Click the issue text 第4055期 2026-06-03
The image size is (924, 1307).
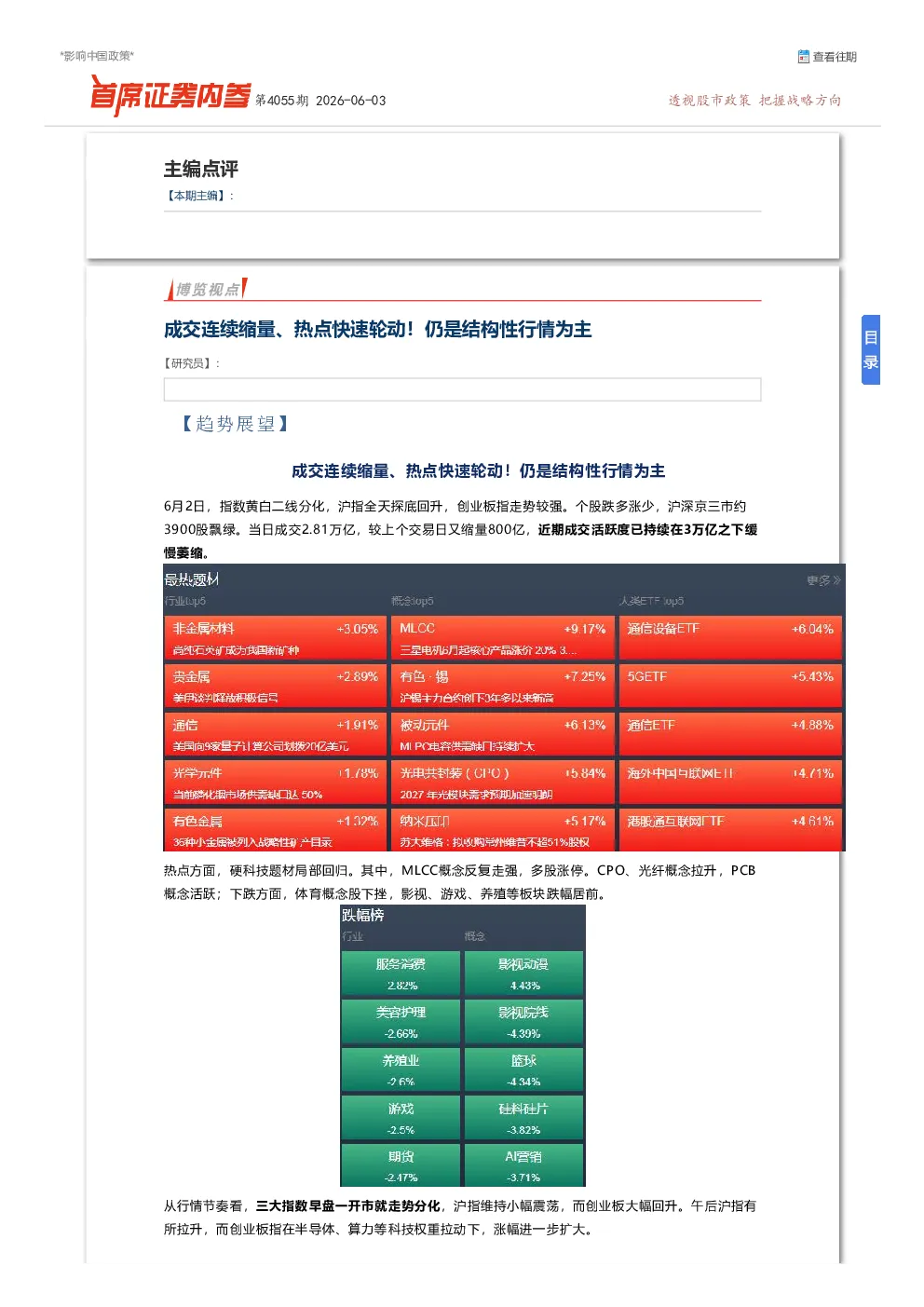tap(320, 101)
